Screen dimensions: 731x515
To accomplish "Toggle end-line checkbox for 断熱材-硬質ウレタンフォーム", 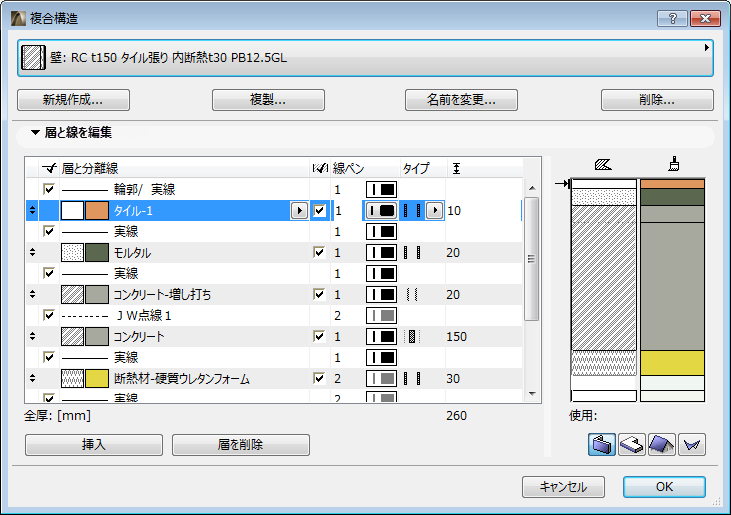I will [319, 378].
